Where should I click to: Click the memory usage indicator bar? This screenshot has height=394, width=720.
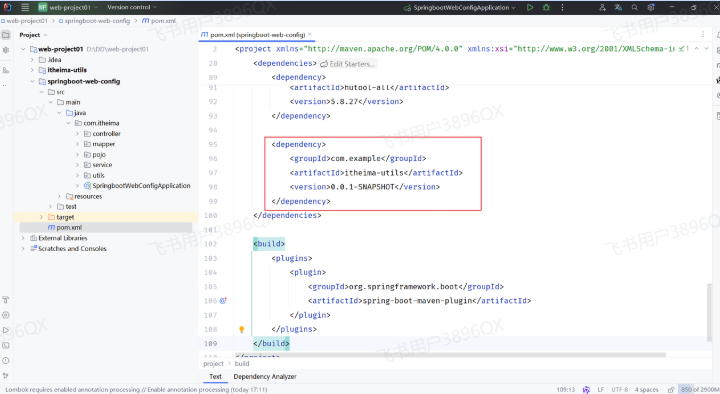pos(699,389)
